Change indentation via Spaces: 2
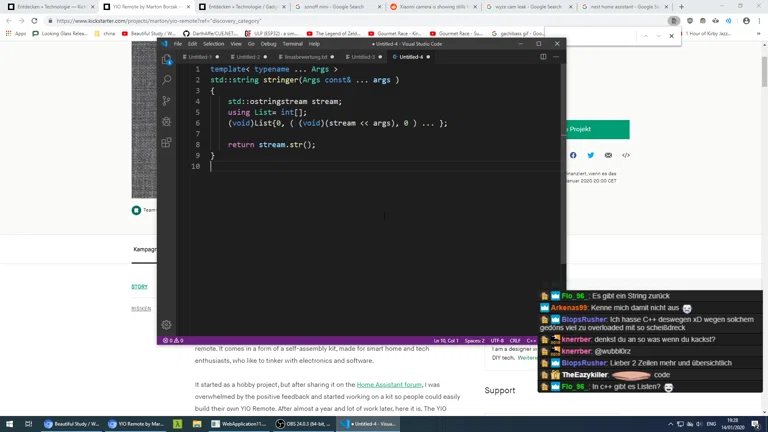 [475, 340]
